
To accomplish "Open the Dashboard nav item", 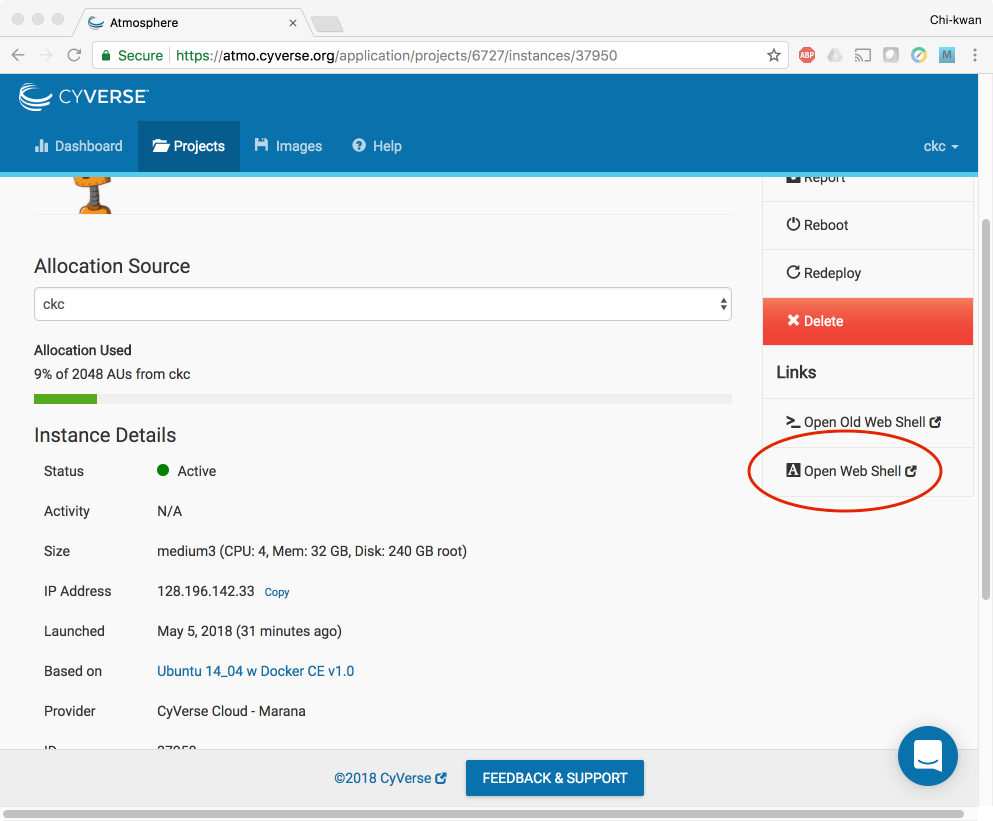I will (x=79, y=146).
